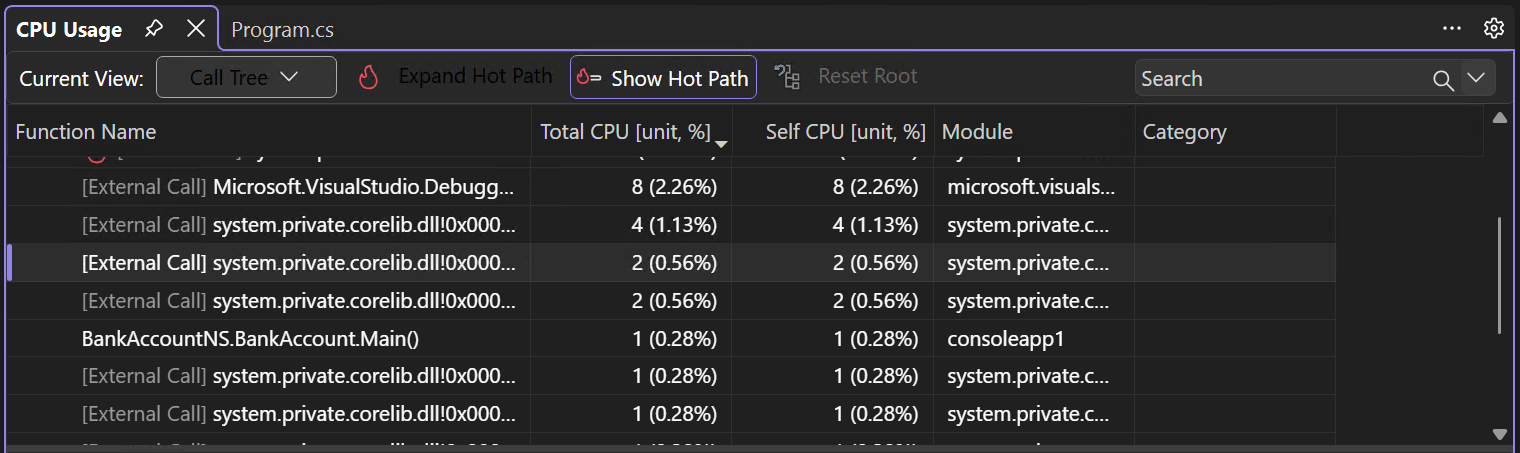Viewport: 1520px width, 453px height.
Task: Expand the search options dropdown arrow
Action: 1476,78
